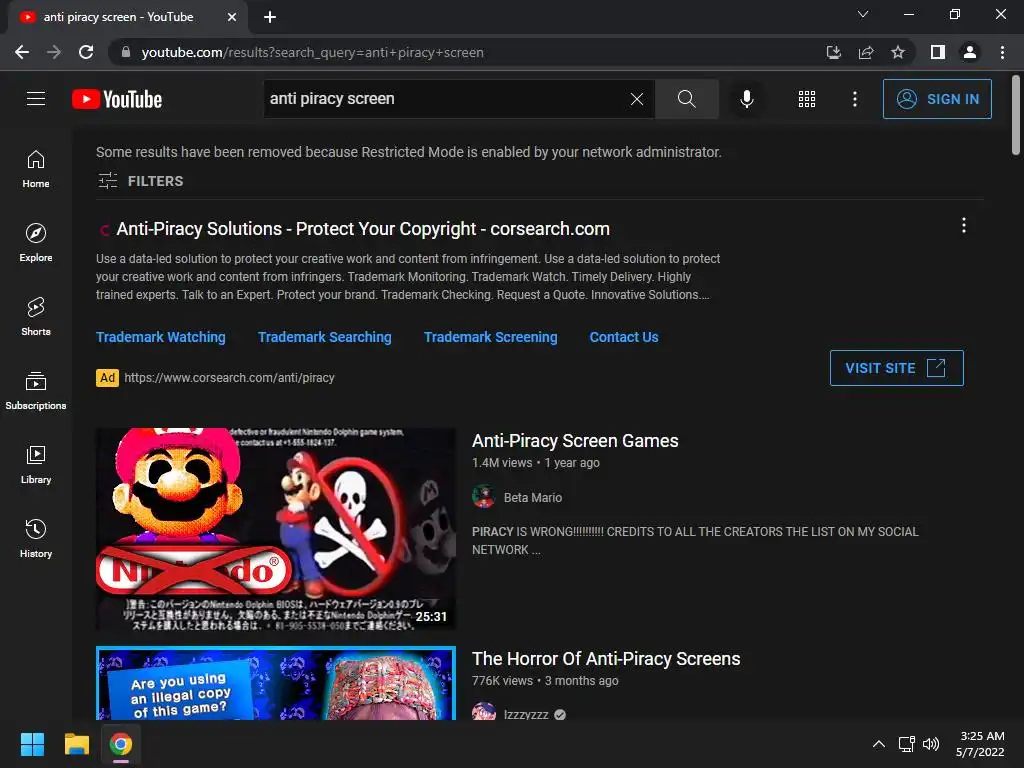Open the Chrome profile icon
Screen dimensions: 1024x768
pyautogui.click(x=970, y=52)
